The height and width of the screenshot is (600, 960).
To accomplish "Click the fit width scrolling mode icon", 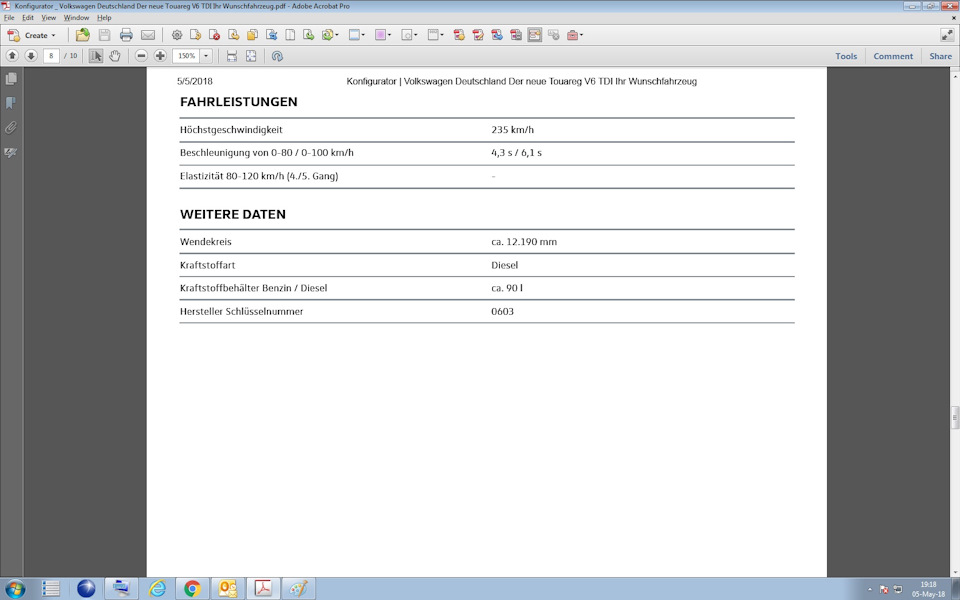I will click(231, 56).
